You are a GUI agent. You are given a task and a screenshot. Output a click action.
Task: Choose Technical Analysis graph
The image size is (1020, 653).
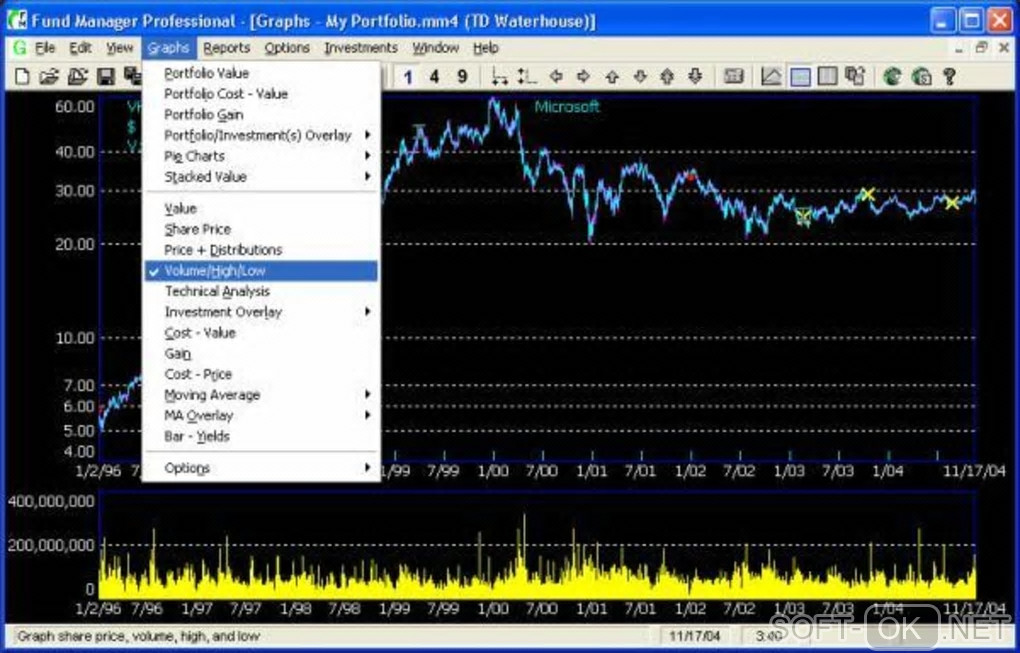tap(261, 291)
